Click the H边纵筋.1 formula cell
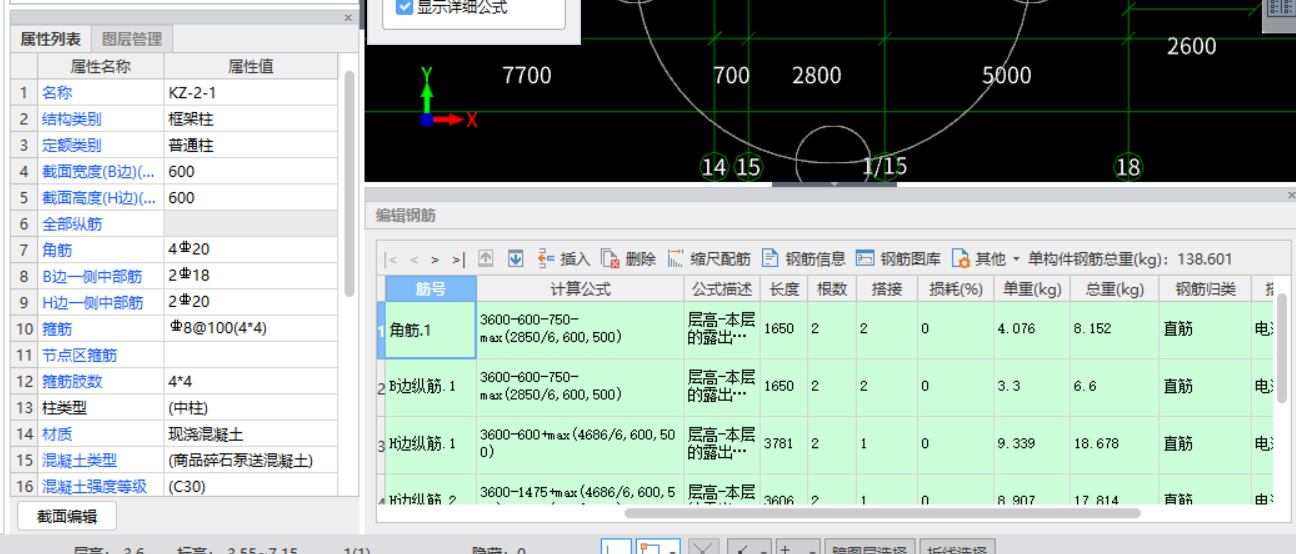1296x554 pixels. (580, 444)
